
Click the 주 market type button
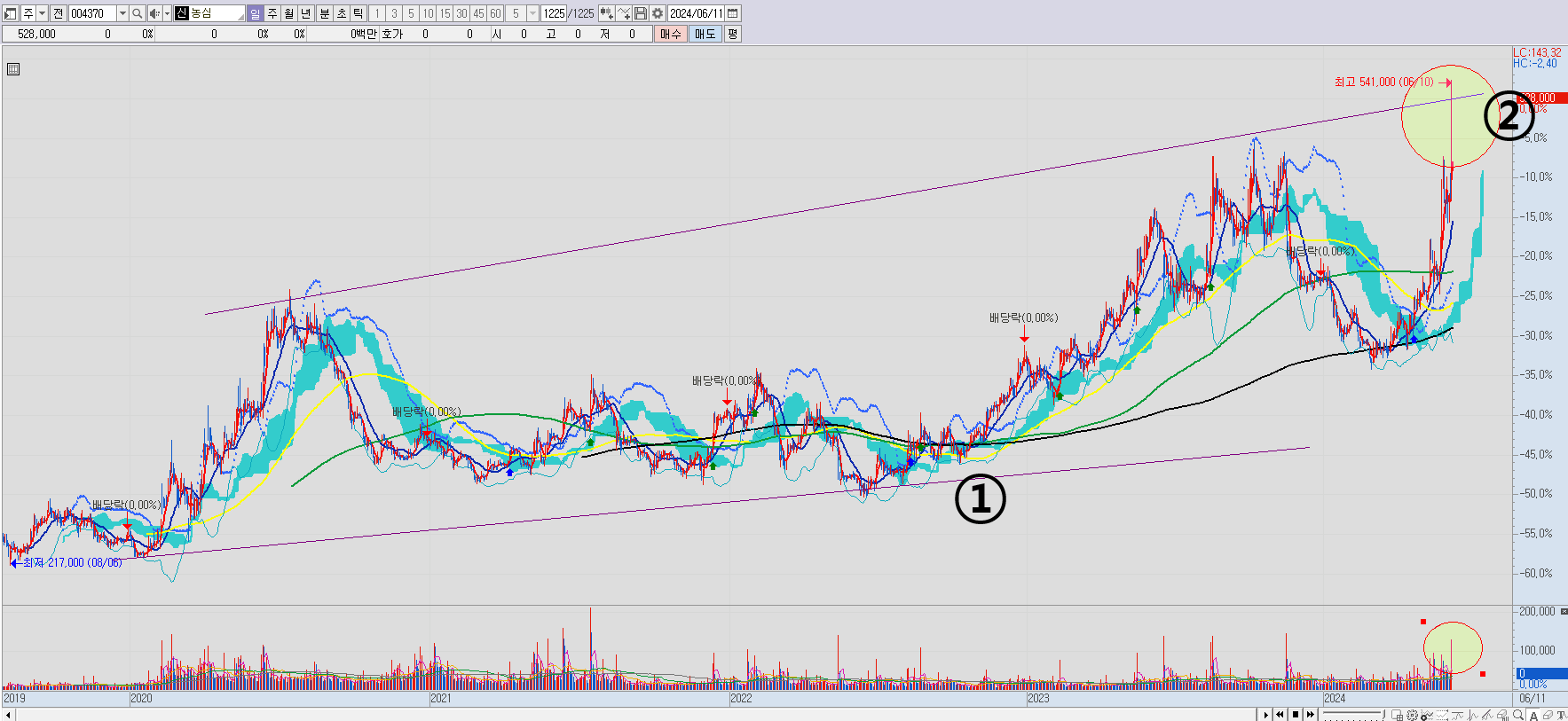(x=28, y=13)
